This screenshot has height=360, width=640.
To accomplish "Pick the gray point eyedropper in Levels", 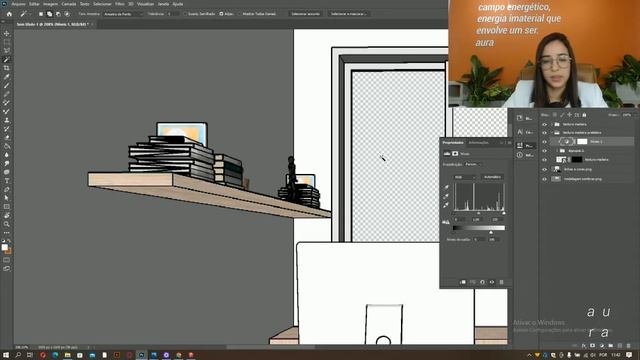I will 447,196.
